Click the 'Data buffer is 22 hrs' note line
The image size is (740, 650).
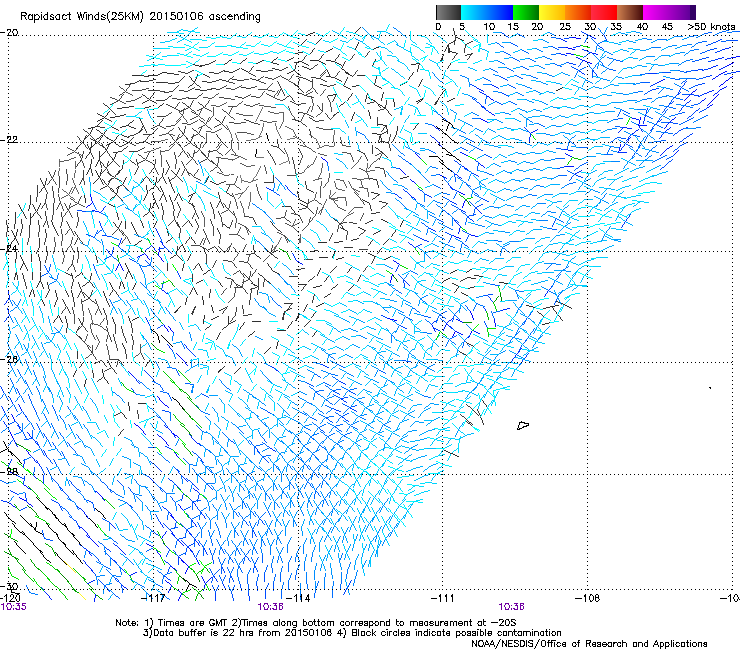pos(352,633)
